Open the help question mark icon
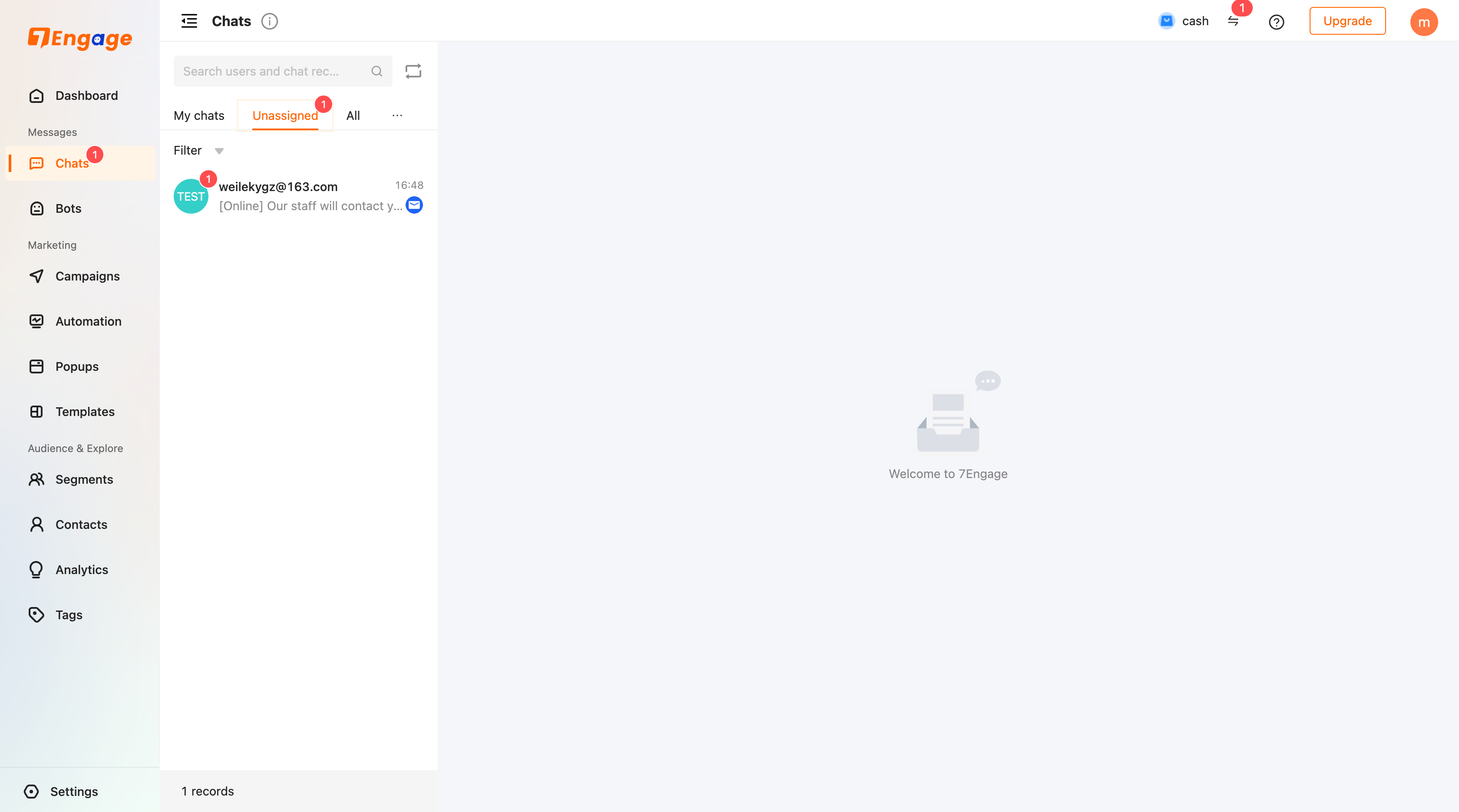The width and height of the screenshot is (1459, 812). (1277, 22)
